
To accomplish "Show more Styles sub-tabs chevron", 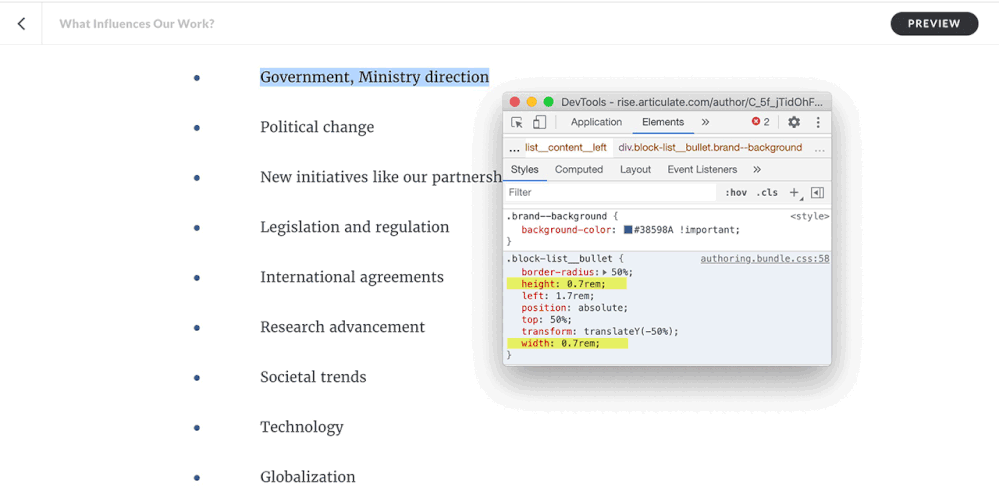I will tap(757, 170).
